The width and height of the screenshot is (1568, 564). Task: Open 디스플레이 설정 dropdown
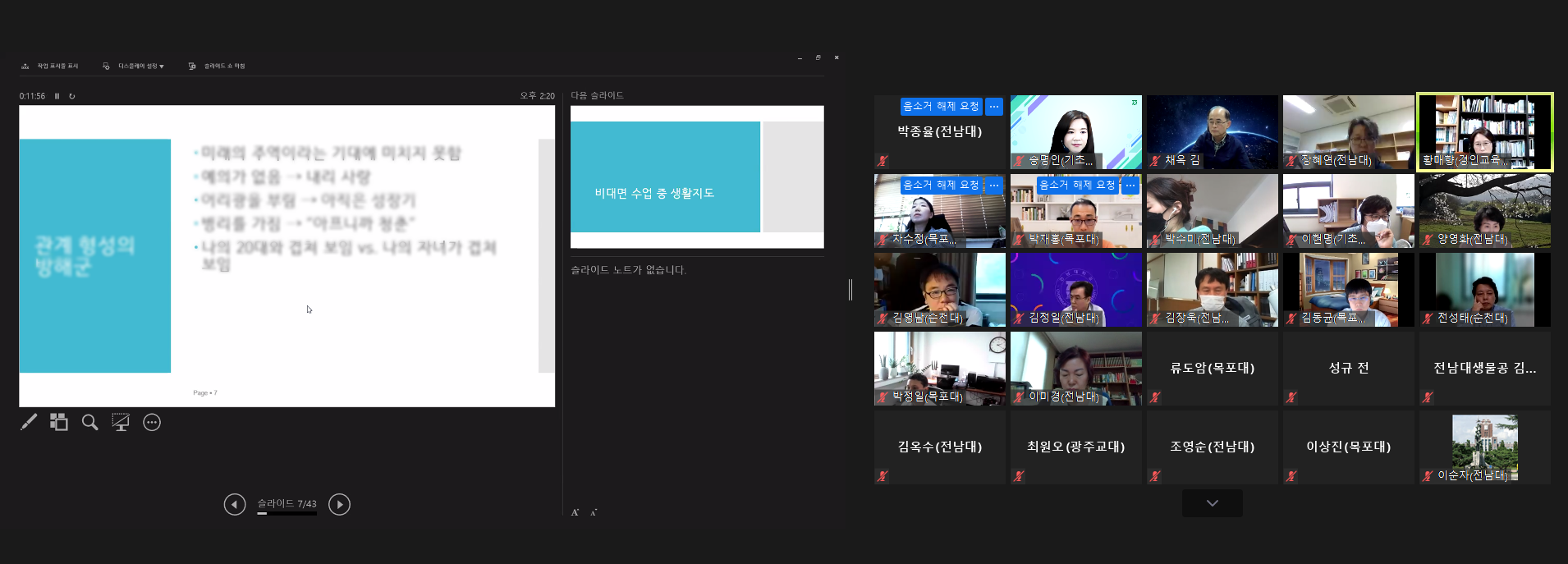pyautogui.click(x=134, y=66)
